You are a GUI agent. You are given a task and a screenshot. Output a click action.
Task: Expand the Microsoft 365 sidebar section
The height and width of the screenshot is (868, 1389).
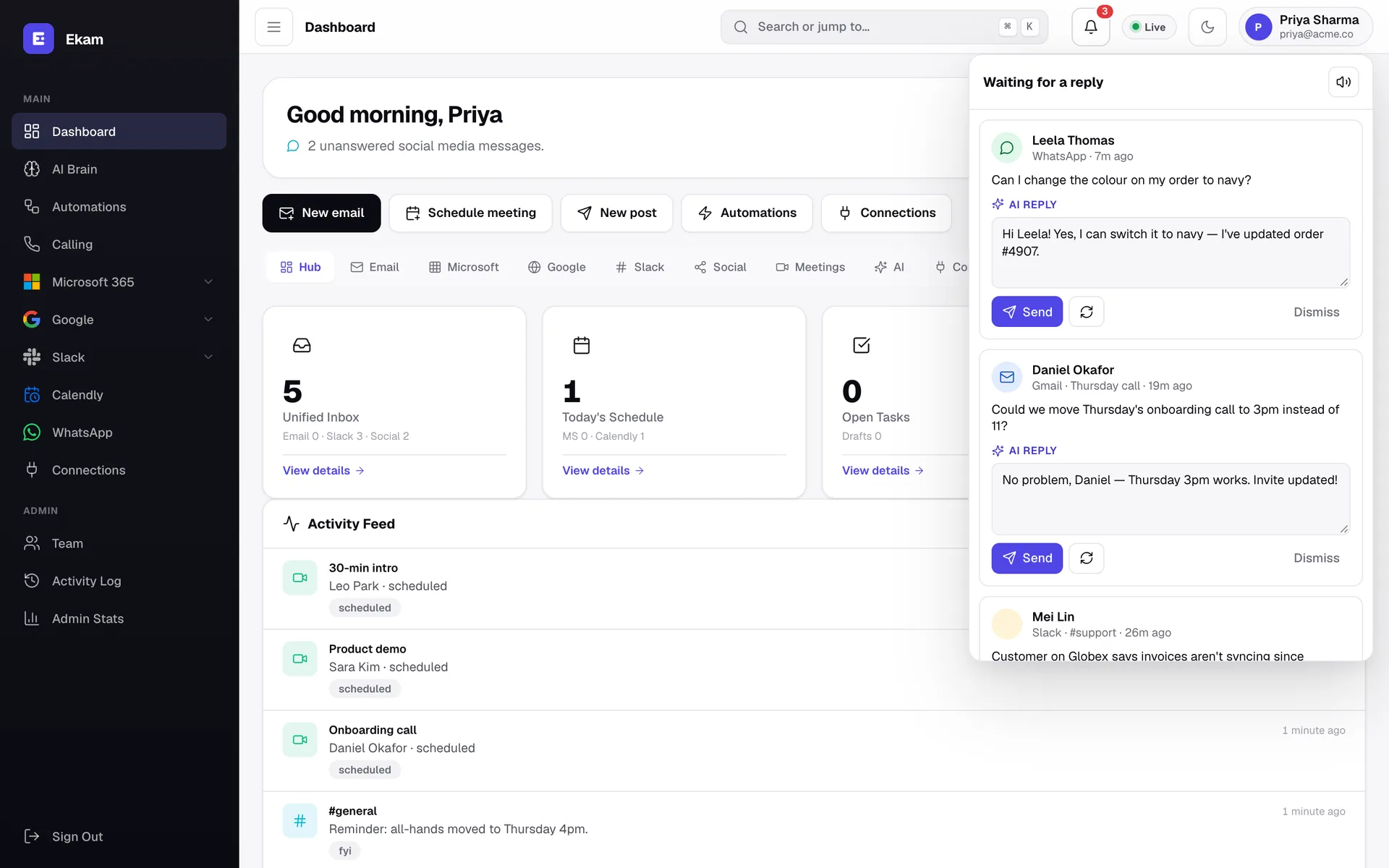(119, 281)
